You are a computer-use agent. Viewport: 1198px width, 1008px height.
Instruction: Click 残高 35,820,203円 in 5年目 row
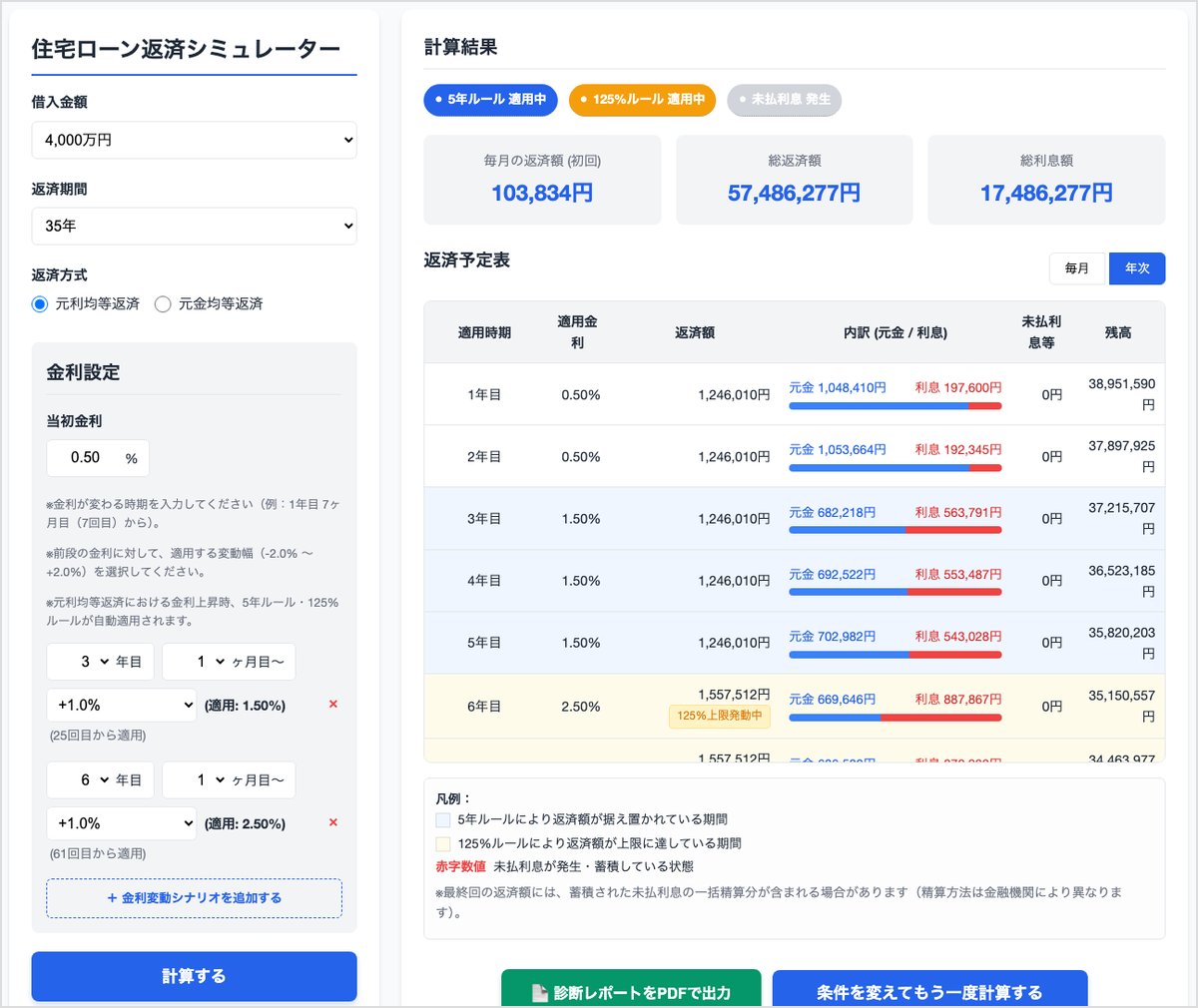[1121, 643]
